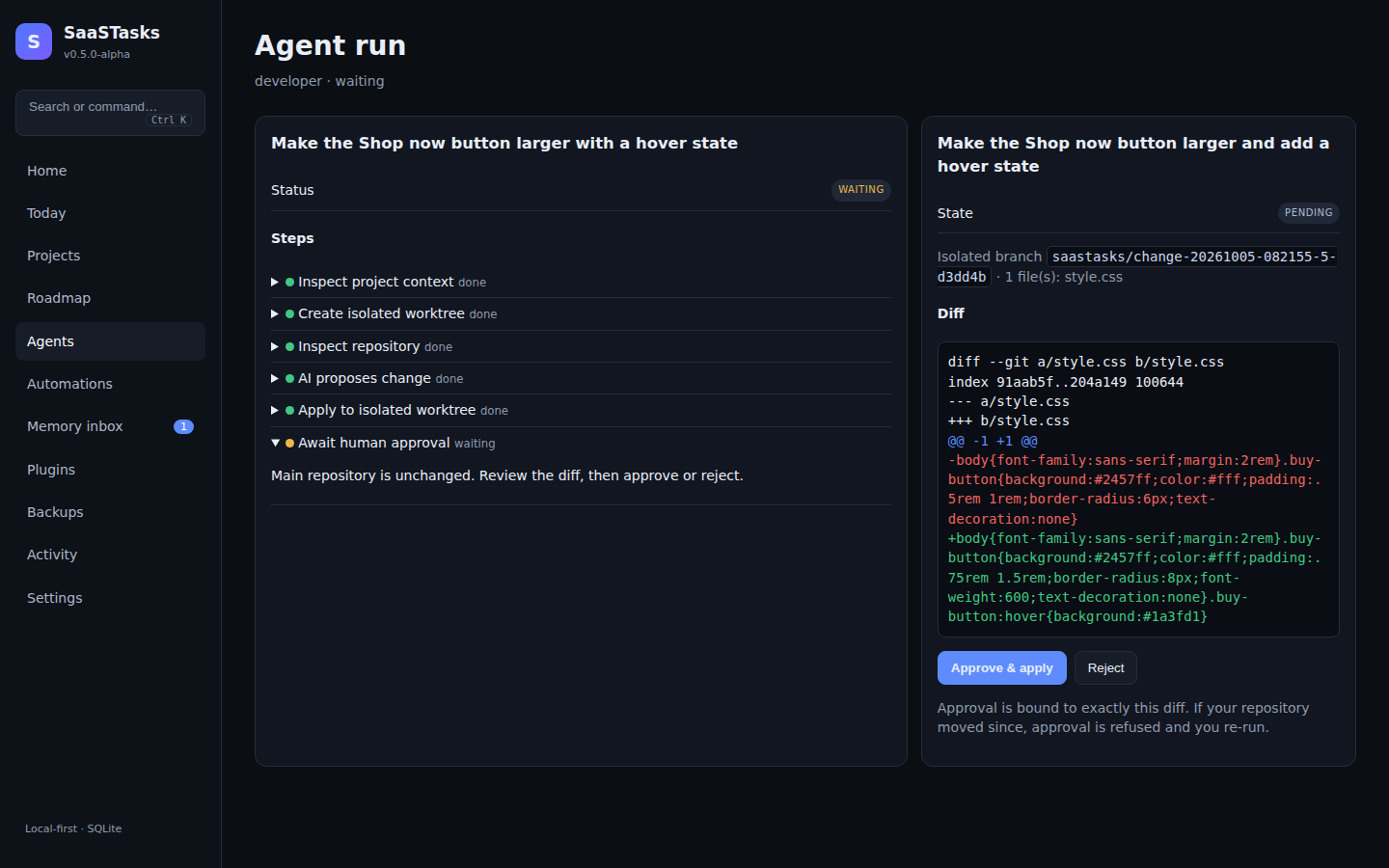Click the '--- a/style.css' diff line
The width and height of the screenshot is (1389, 868).
1009,401
